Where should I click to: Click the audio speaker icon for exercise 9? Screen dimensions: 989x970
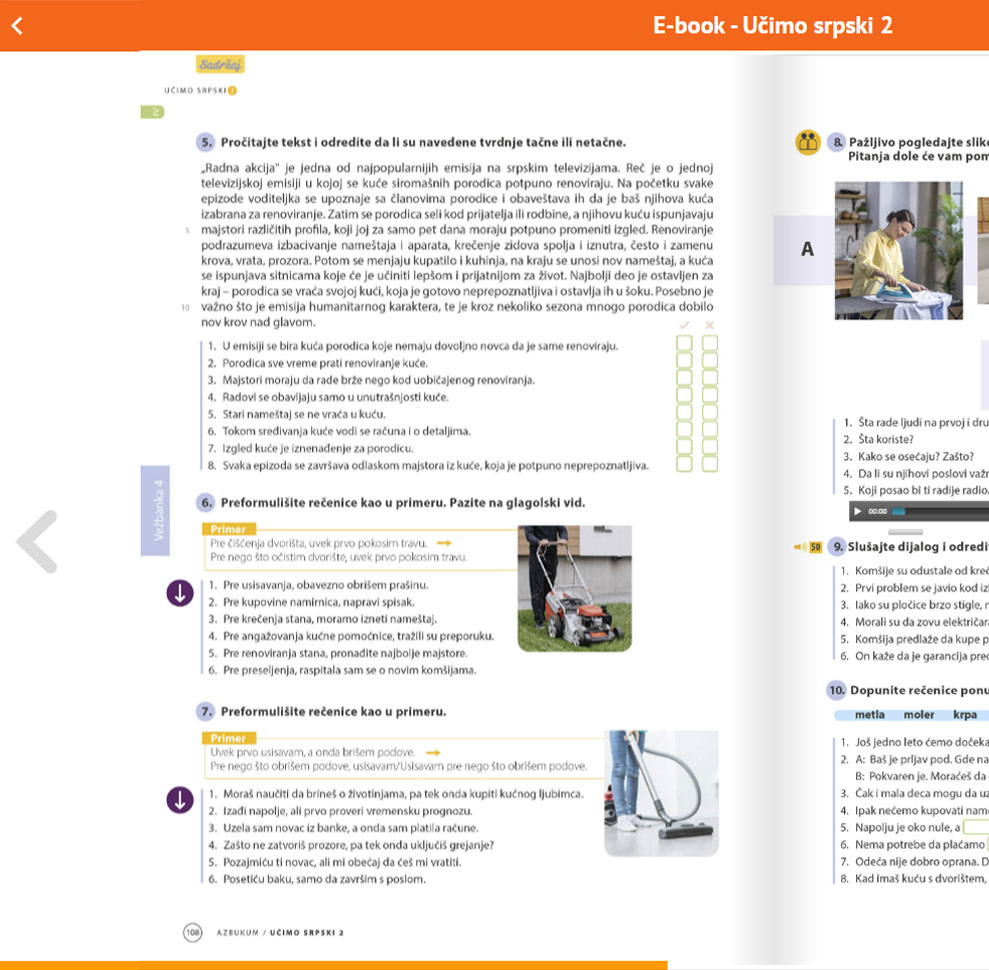pyautogui.click(x=801, y=547)
